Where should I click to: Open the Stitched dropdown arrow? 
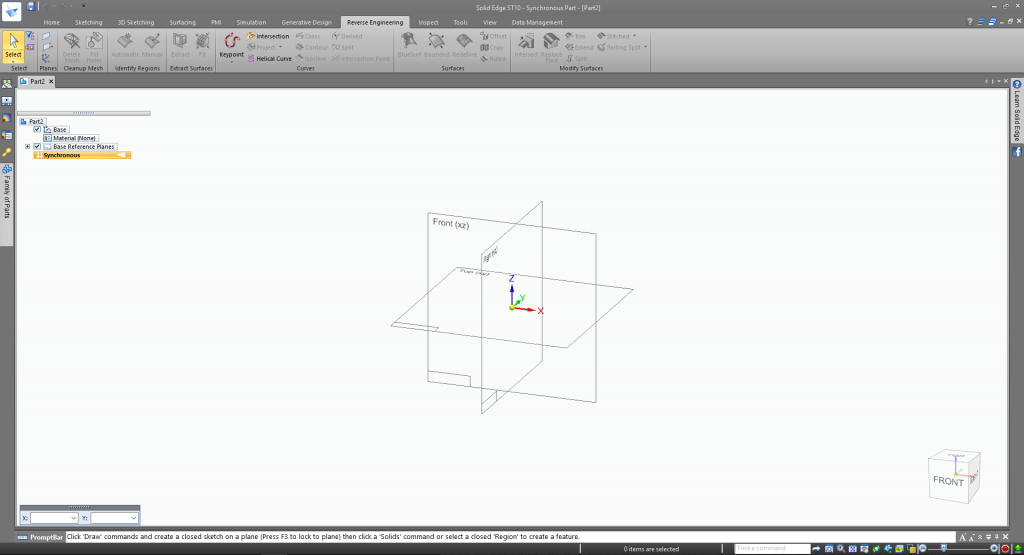coord(634,37)
